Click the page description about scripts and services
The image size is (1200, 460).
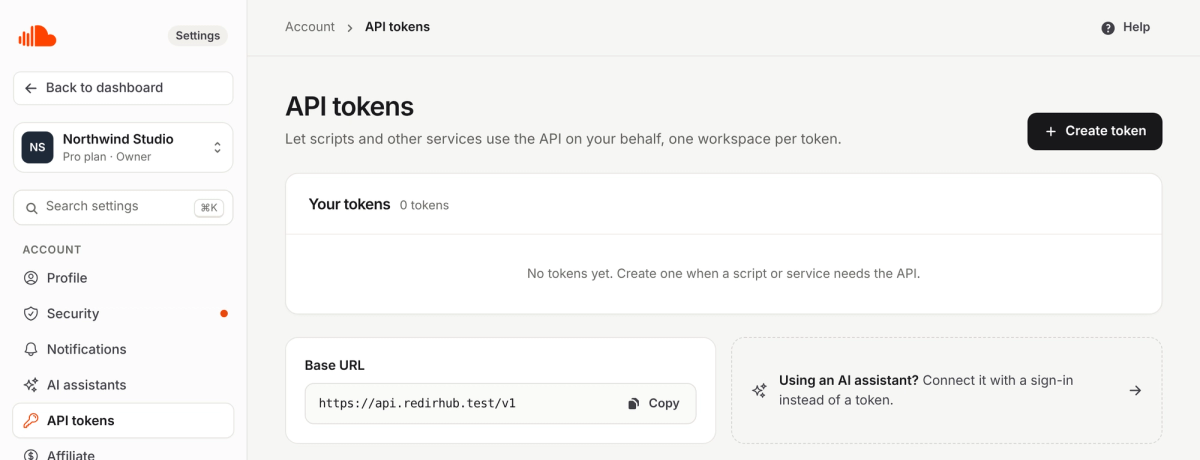point(563,139)
